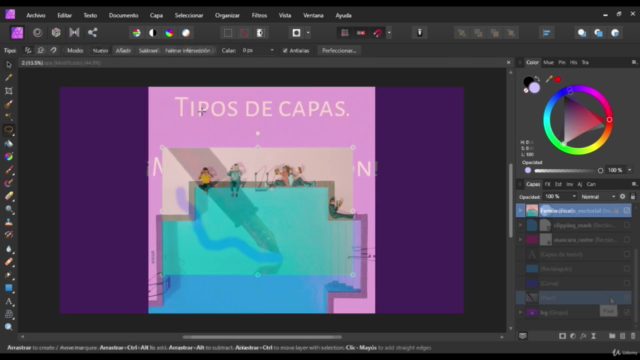This screenshot has width=640, height=360.
Task: Switch to the Export persona share icon
Action: 93,33
